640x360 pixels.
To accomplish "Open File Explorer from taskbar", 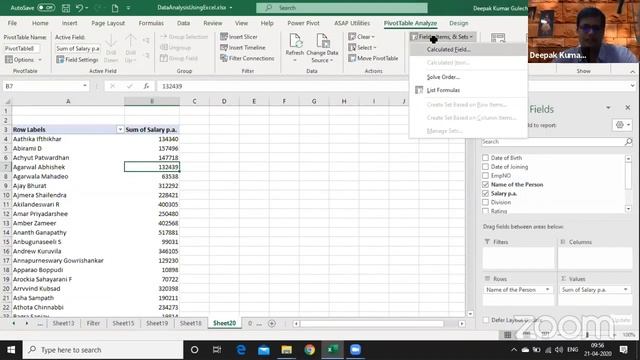I will point(287,350).
